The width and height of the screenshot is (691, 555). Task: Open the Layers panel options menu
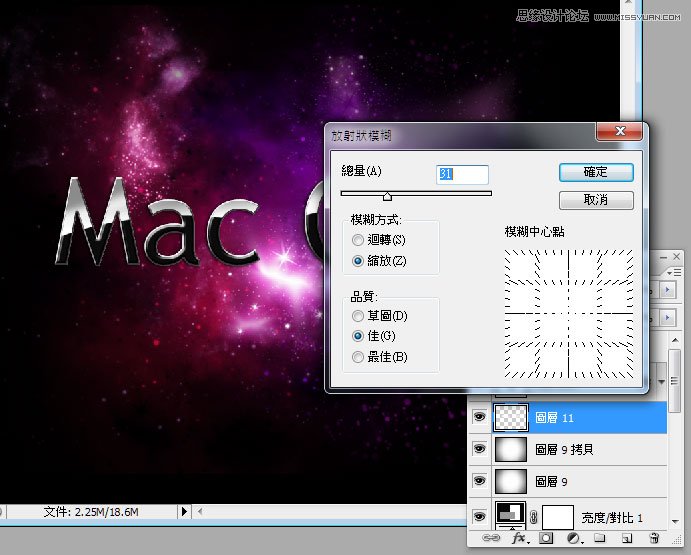(x=674, y=273)
